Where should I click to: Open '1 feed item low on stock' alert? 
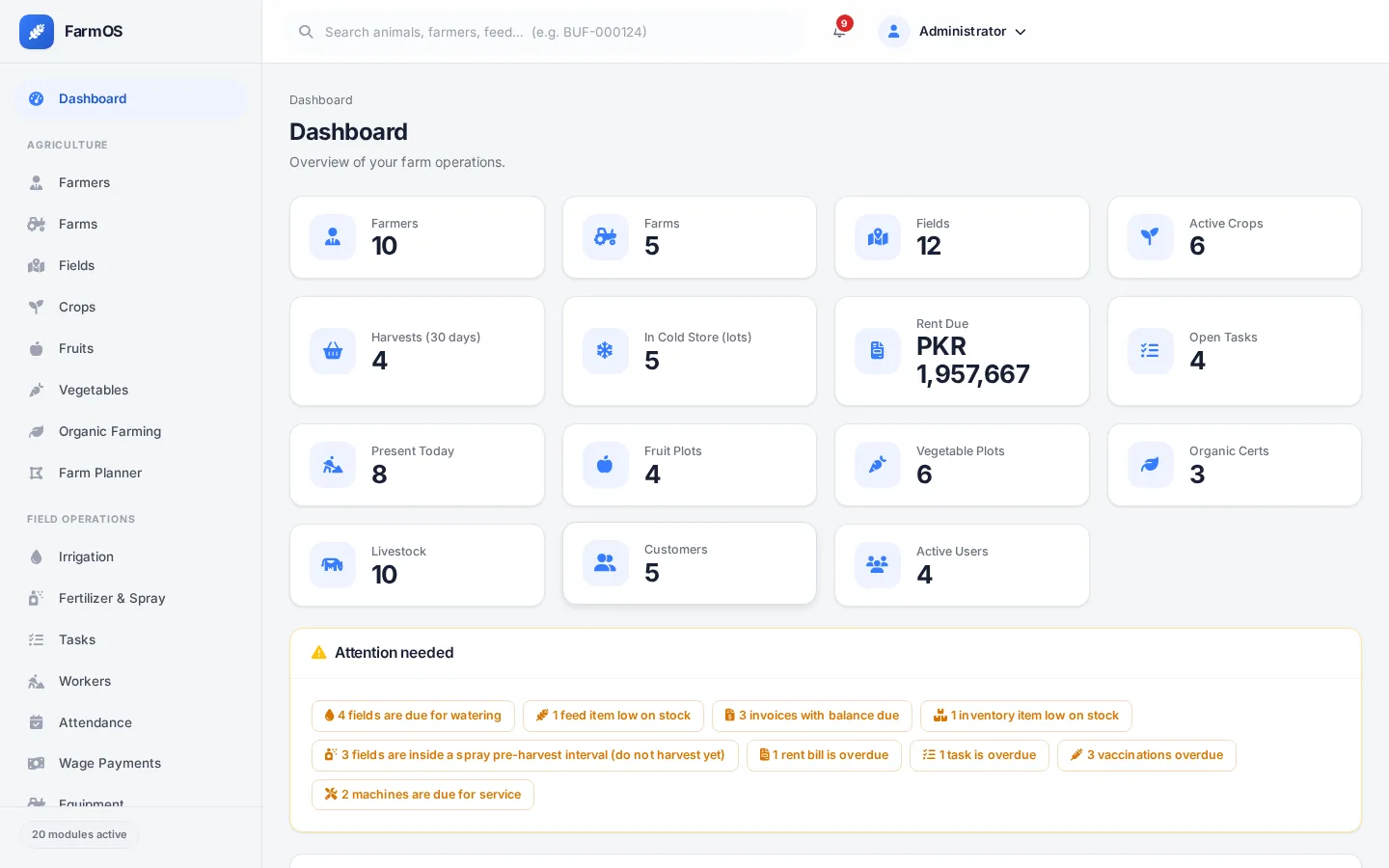coord(613,716)
